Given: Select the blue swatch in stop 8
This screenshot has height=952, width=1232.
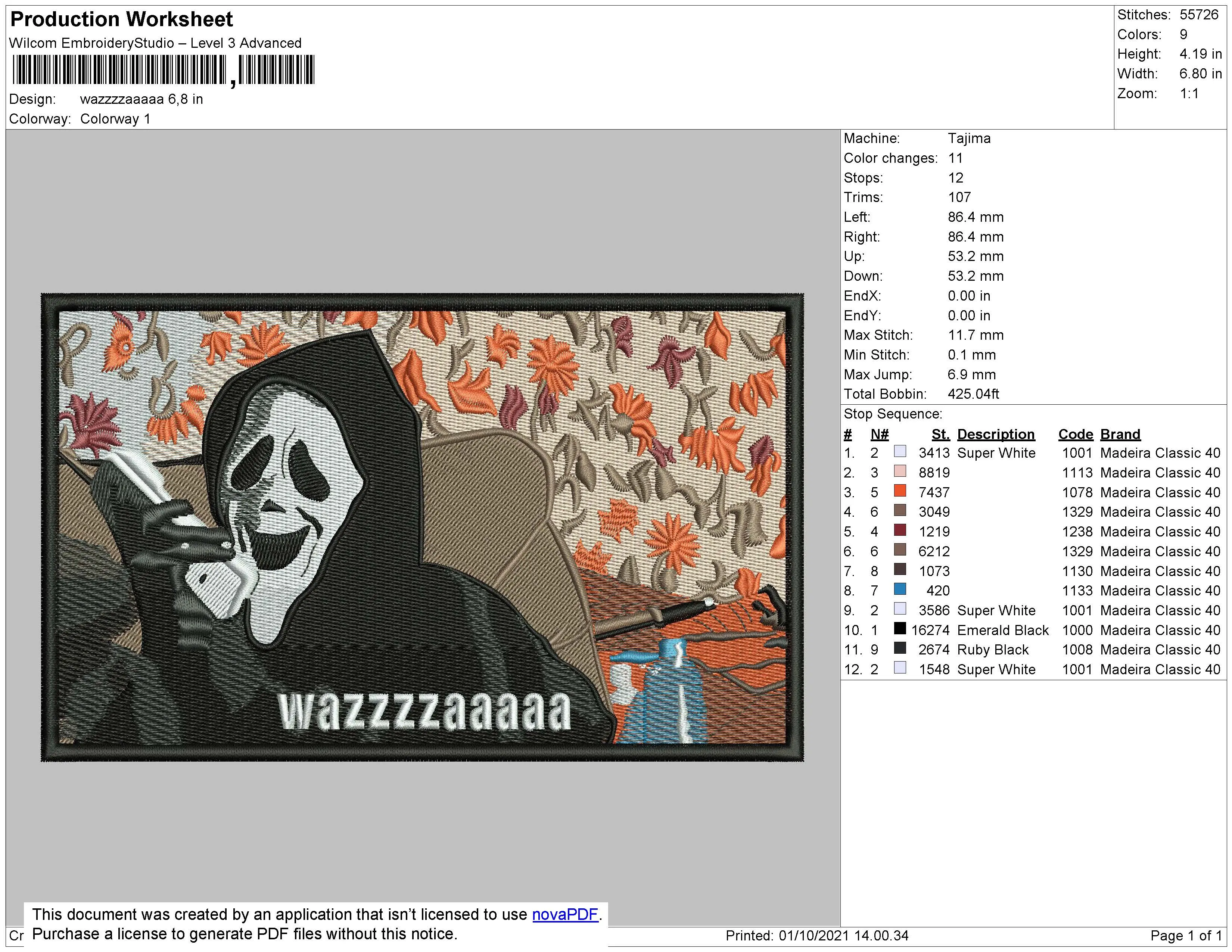Looking at the screenshot, I should pos(900,589).
